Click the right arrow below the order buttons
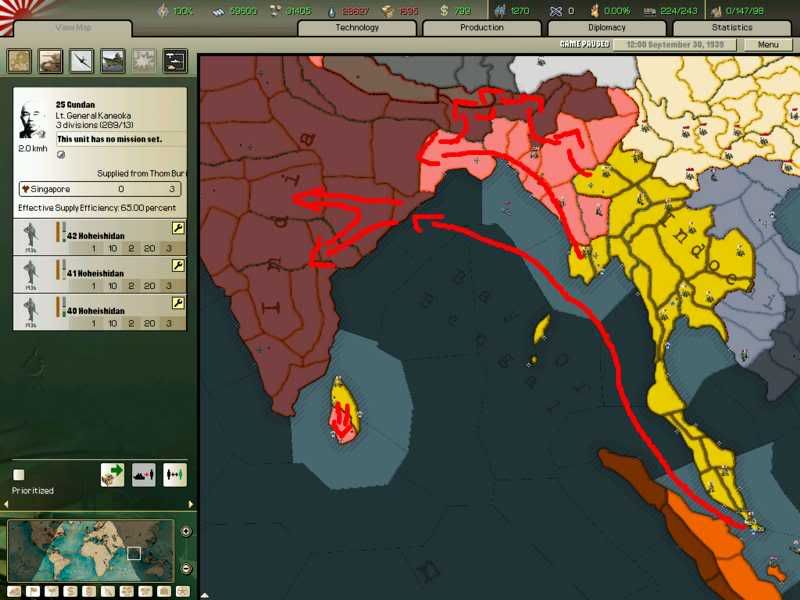 [191, 504]
